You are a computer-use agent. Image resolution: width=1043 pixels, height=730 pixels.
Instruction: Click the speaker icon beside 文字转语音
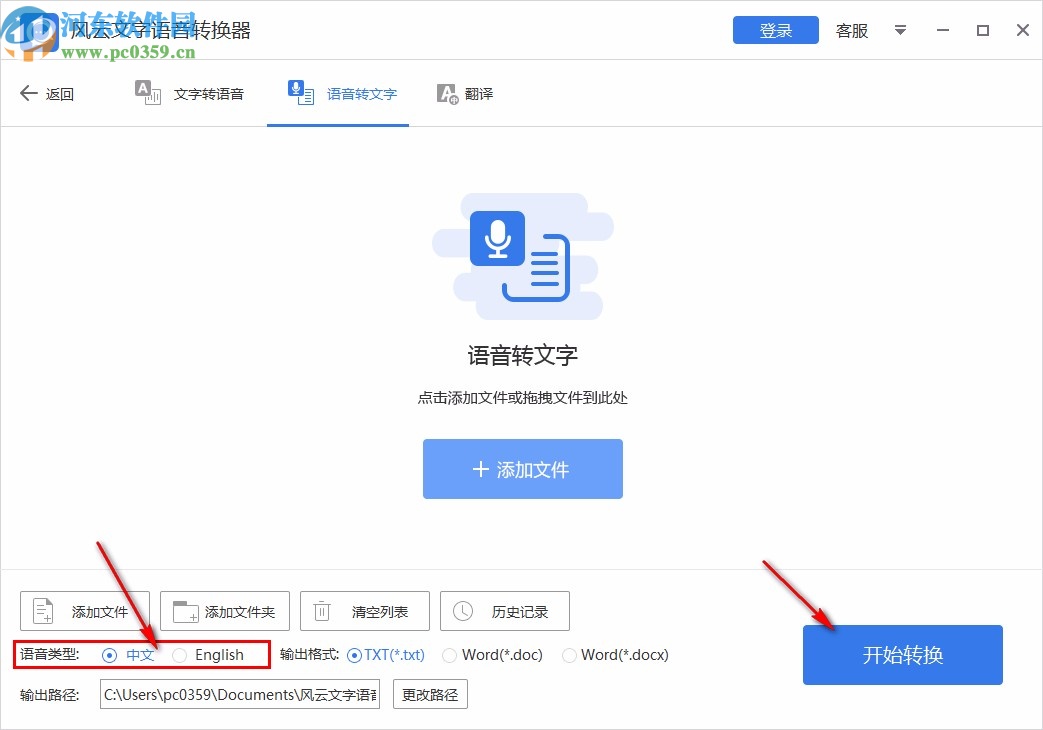click(147, 92)
